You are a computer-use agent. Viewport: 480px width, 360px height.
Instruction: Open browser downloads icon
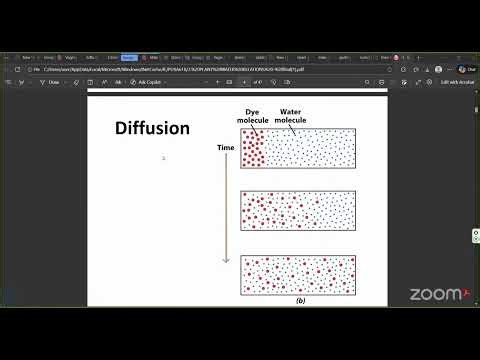click(427, 69)
